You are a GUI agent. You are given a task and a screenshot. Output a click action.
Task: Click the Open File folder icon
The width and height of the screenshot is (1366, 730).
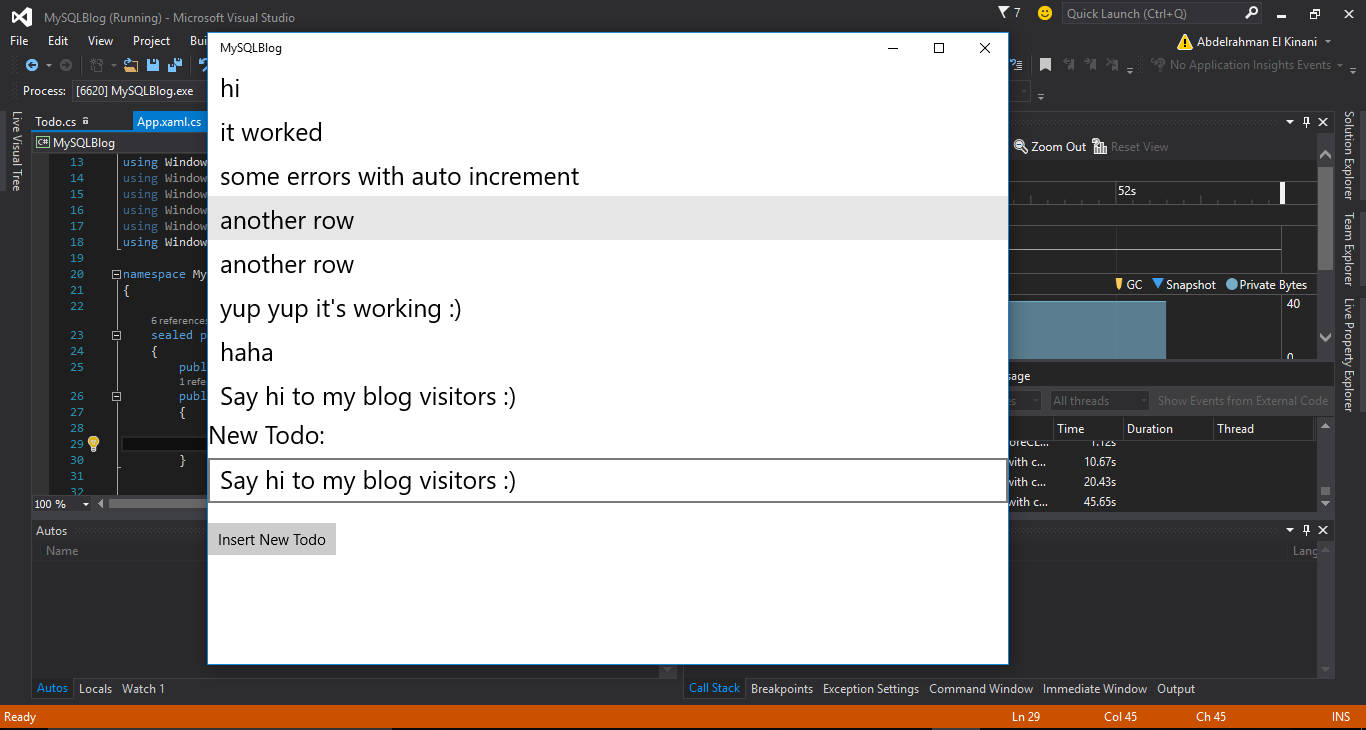click(x=131, y=65)
